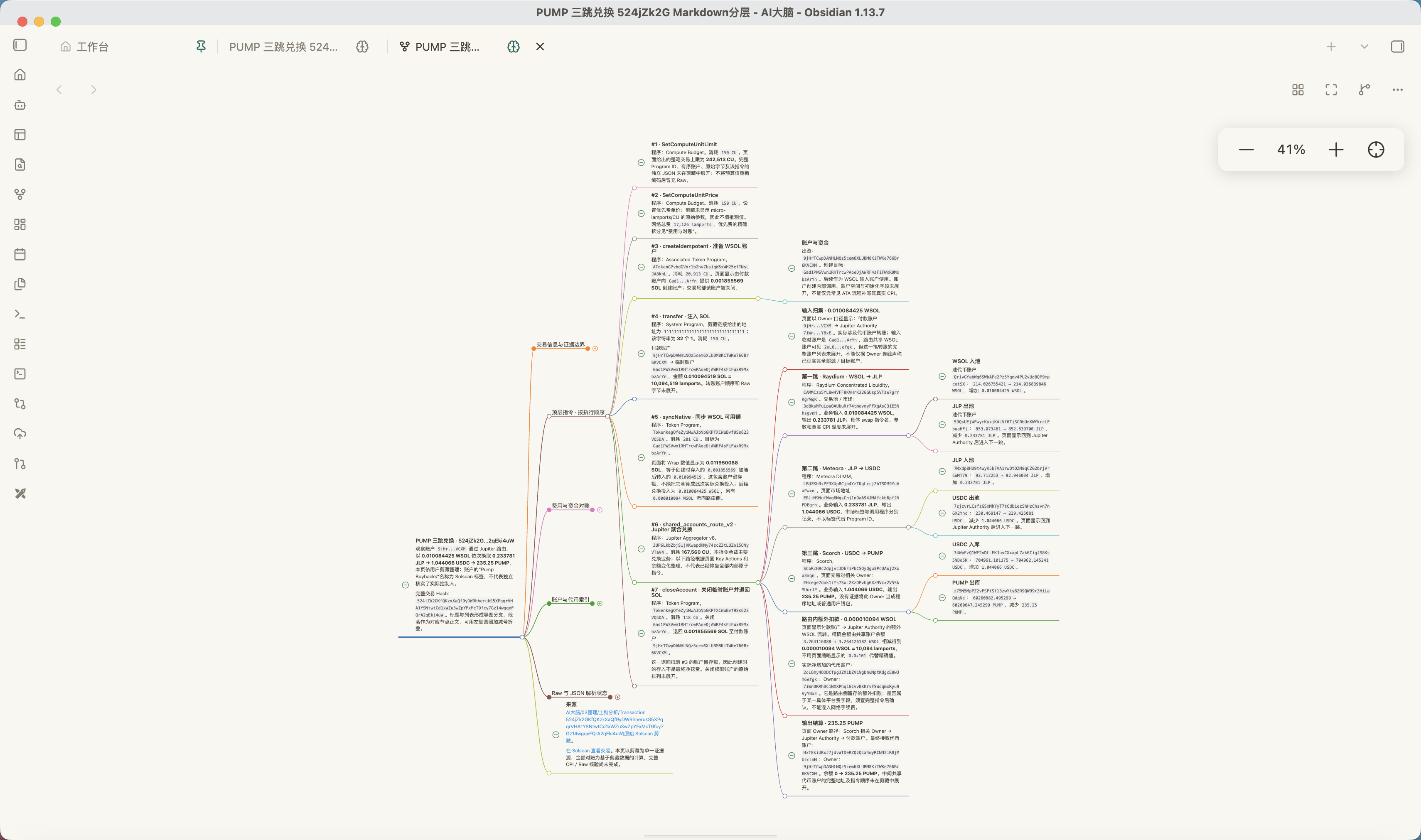Switch to the pinned PUMP 三跳兑换 524... tab

(x=283, y=47)
